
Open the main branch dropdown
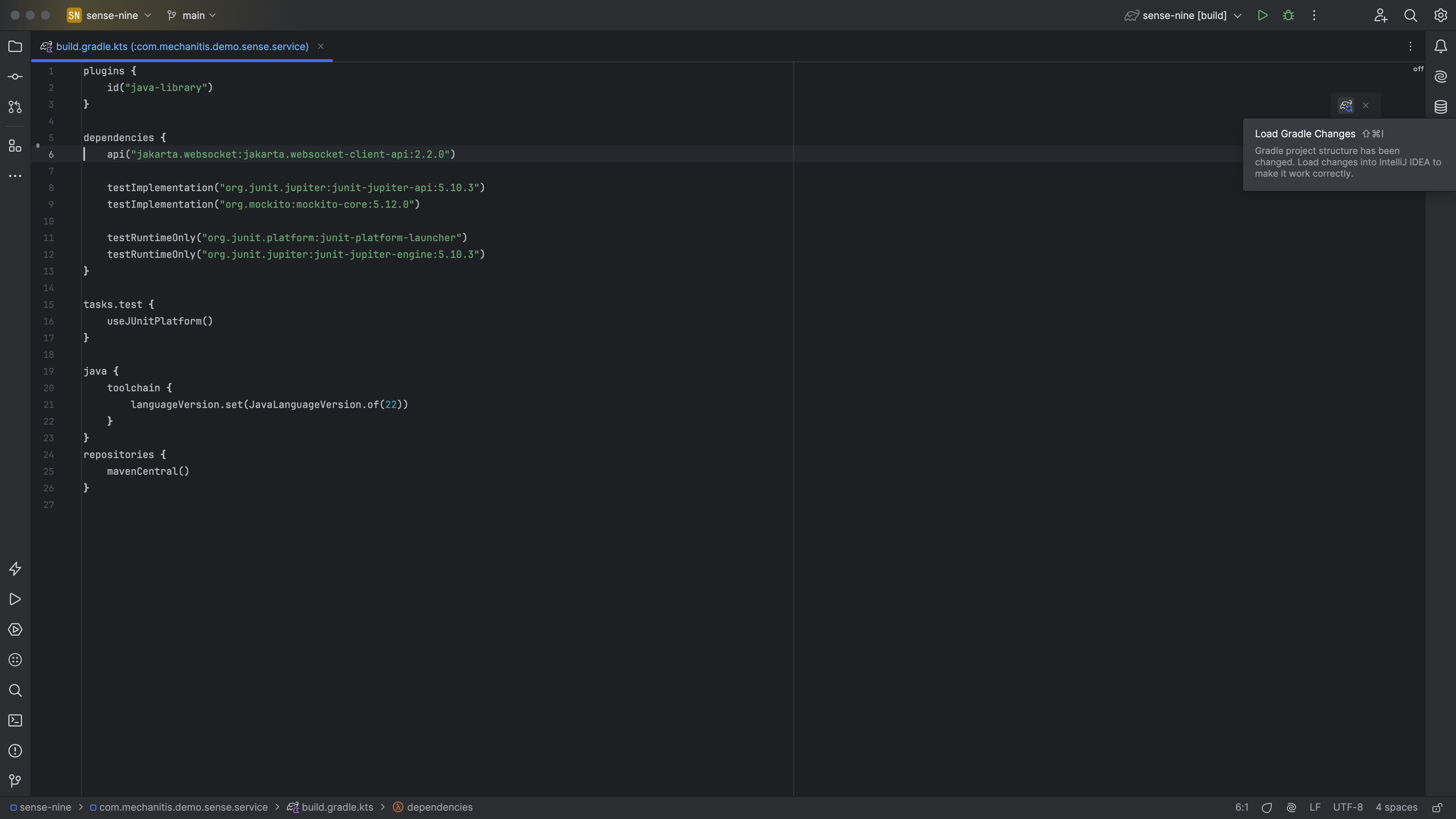(x=192, y=15)
